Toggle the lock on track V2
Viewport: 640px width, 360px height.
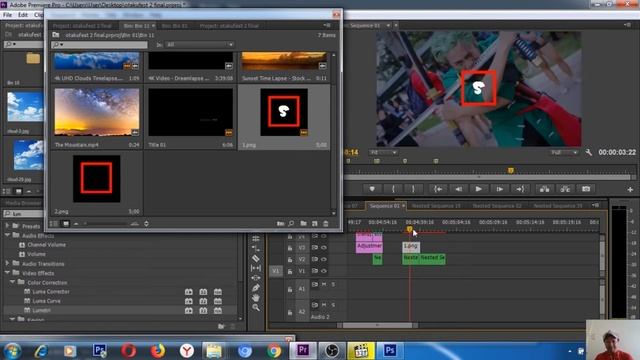289,259
